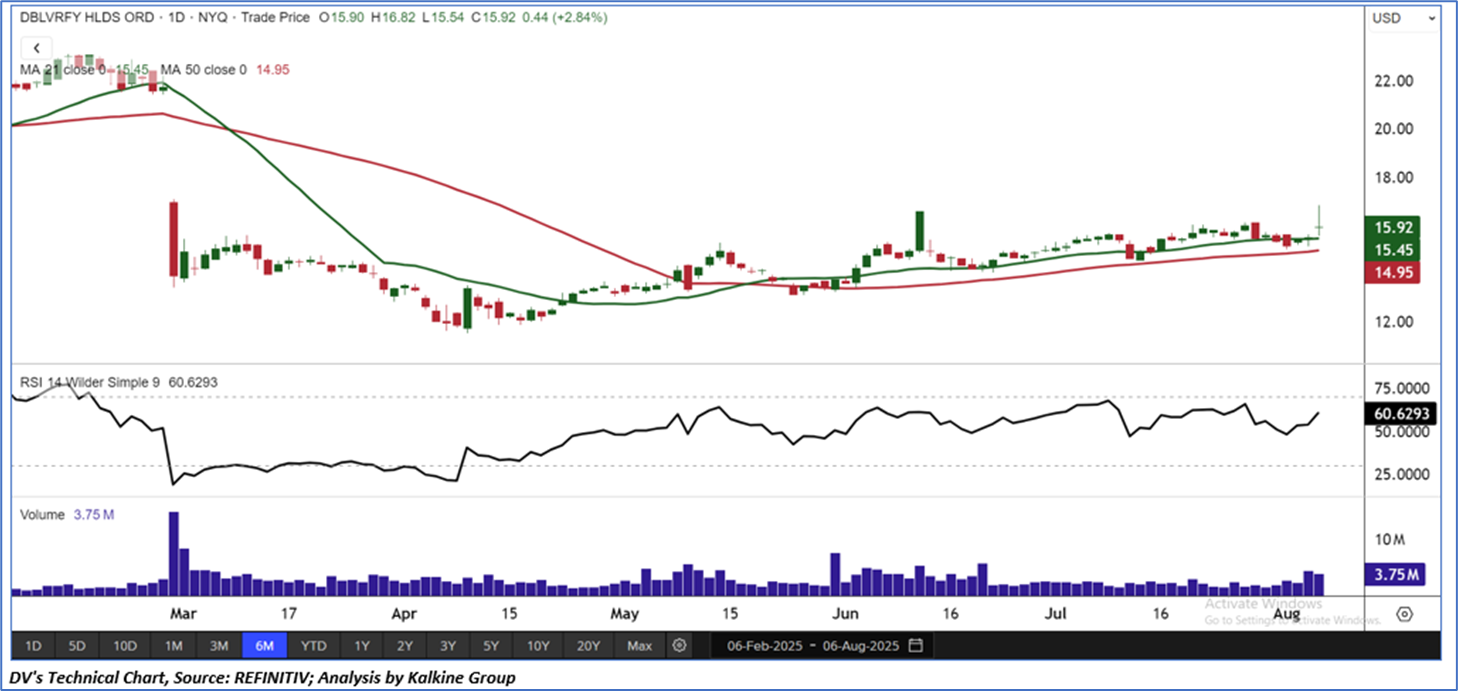Select the active 6M time range
The height and width of the screenshot is (691, 1458).
[x=265, y=645]
